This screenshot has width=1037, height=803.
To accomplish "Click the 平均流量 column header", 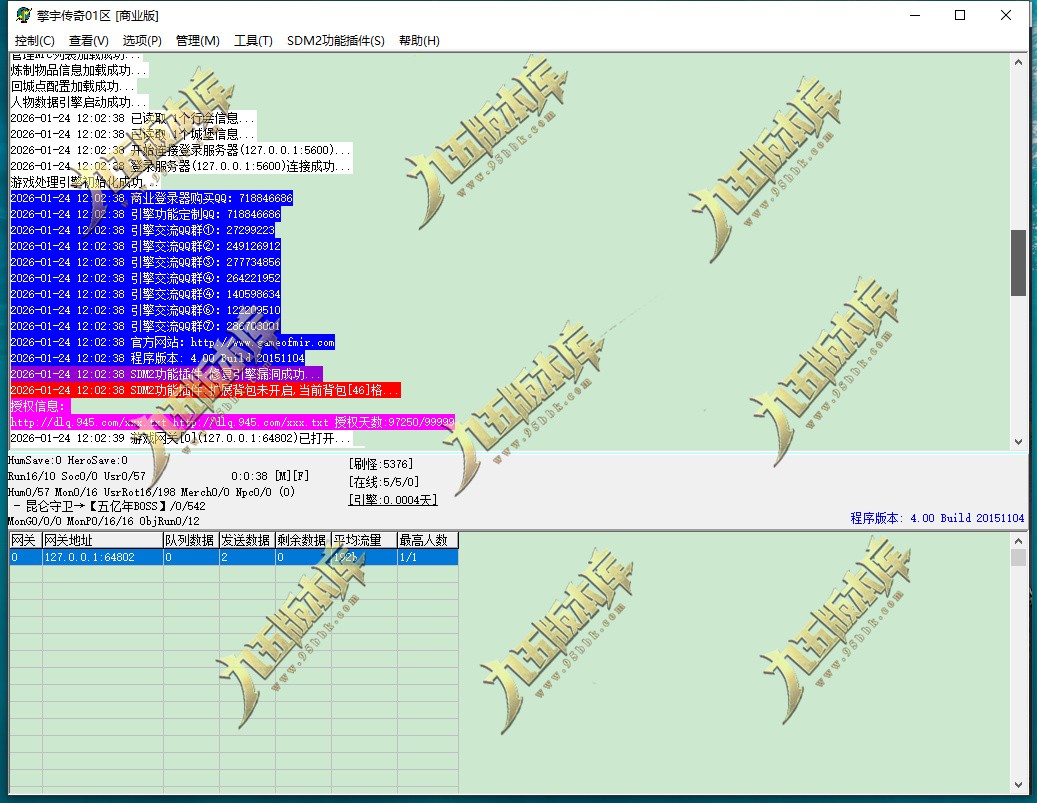I will [x=364, y=540].
